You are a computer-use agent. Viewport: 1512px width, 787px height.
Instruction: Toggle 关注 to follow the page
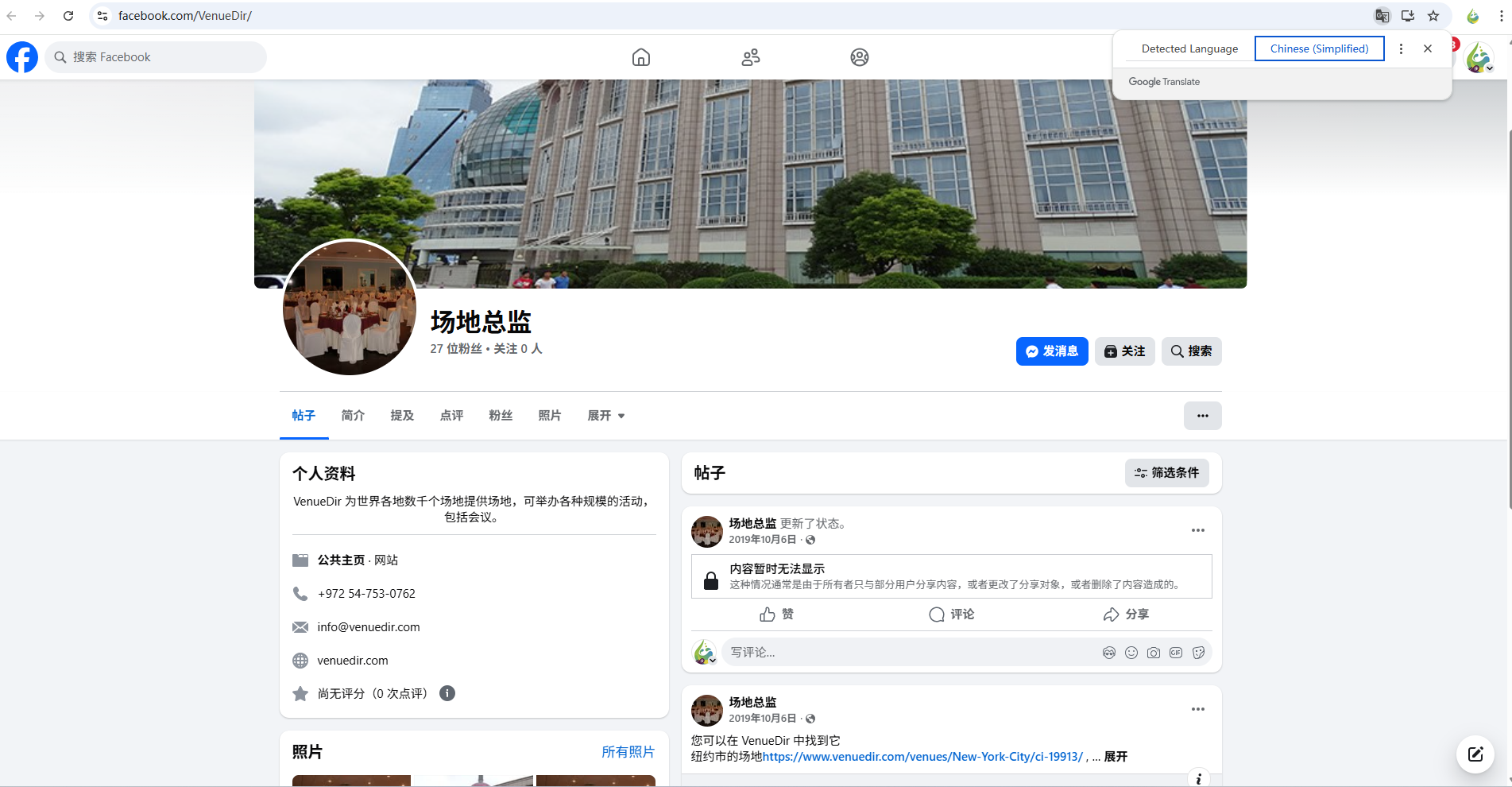(x=1124, y=351)
